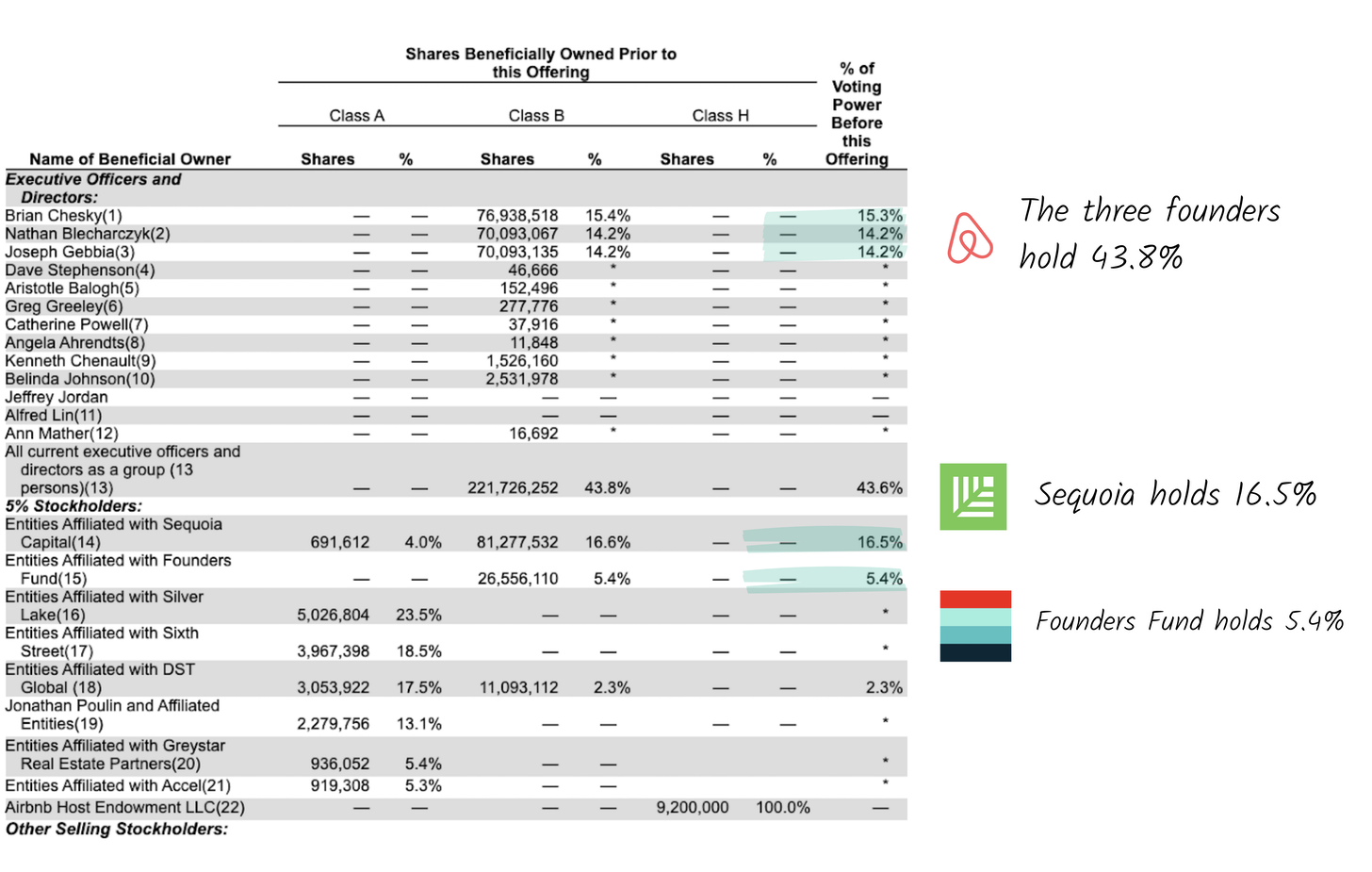
Task: Select 'Entities Affiliated with DST Global (18)' row
Action: click(100, 679)
